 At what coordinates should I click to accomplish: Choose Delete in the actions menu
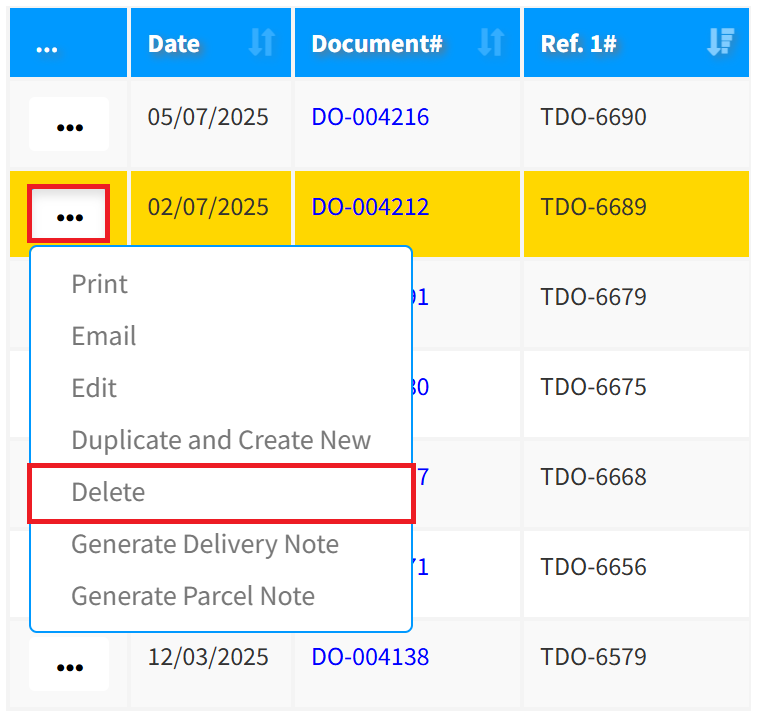click(108, 492)
